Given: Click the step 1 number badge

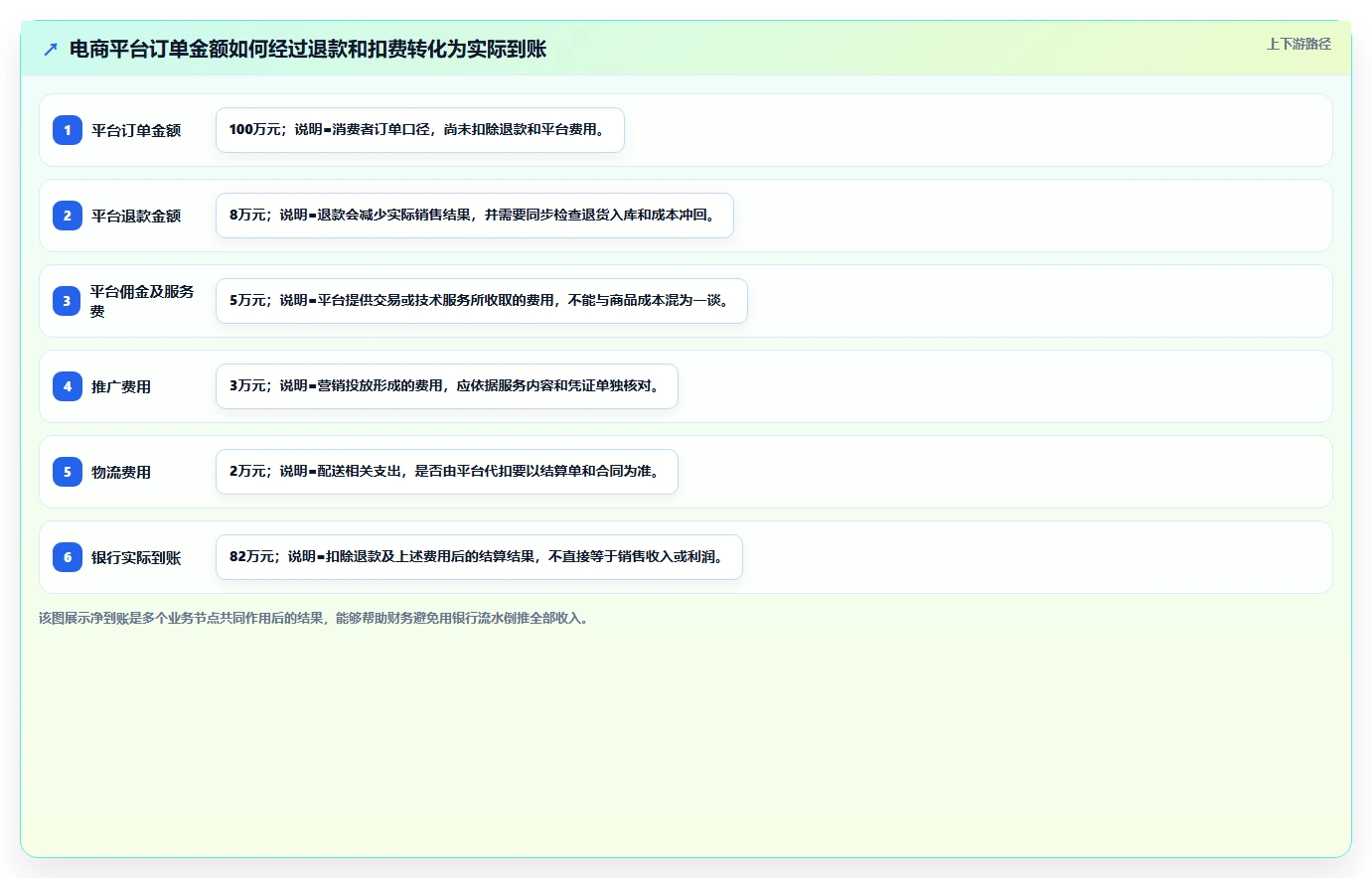Looking at the screenshot, I should tap(68, 130).
